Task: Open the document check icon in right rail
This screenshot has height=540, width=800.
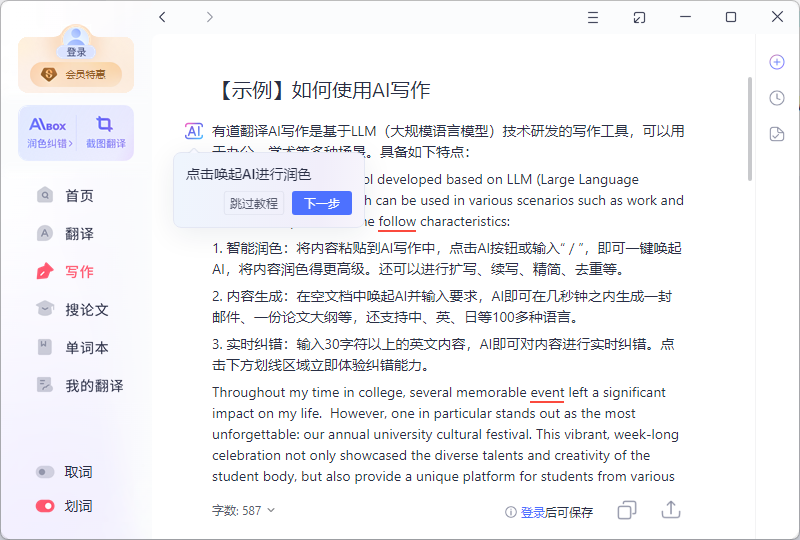Action: coord(777,134)
